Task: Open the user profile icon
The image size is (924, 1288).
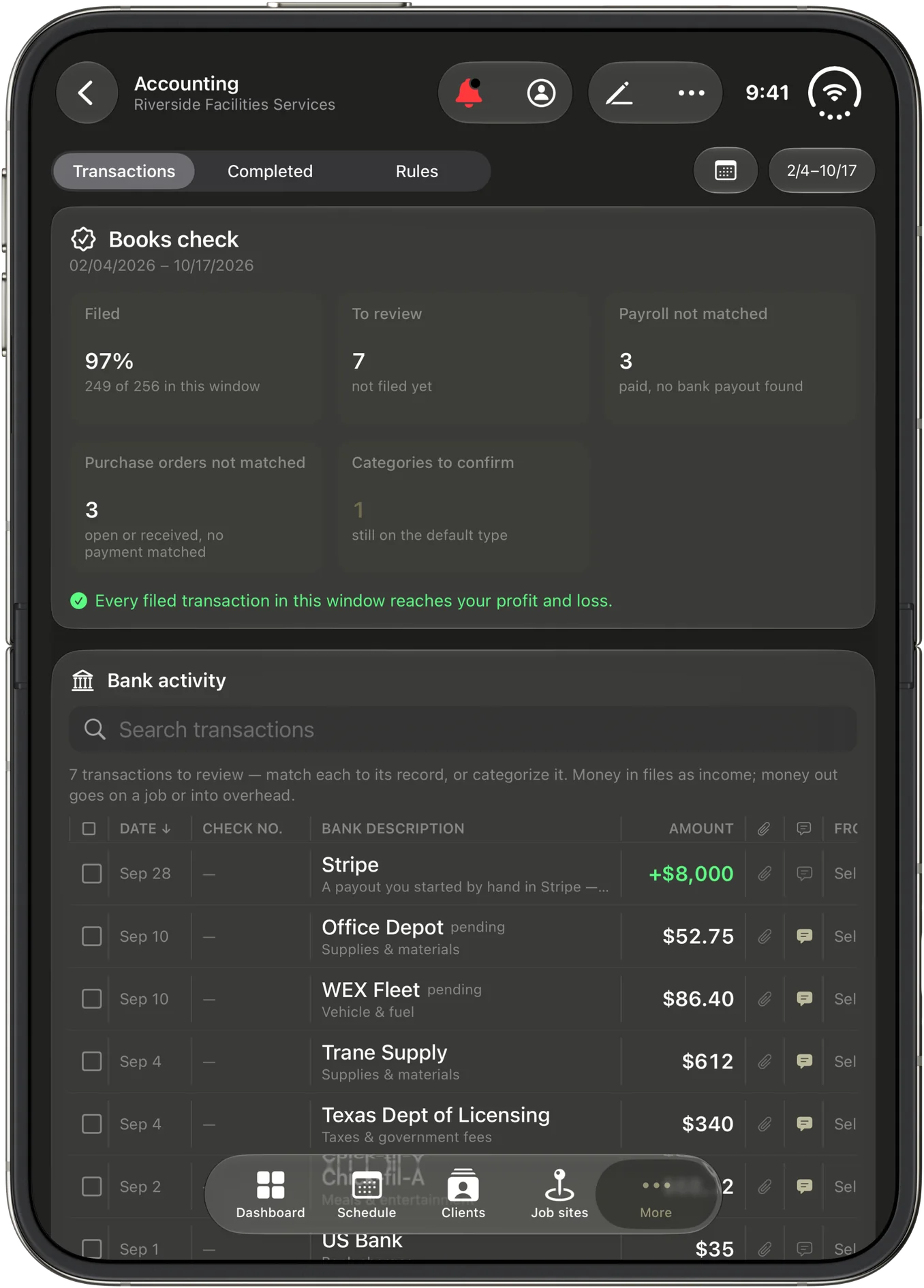Action: (541, 93)
